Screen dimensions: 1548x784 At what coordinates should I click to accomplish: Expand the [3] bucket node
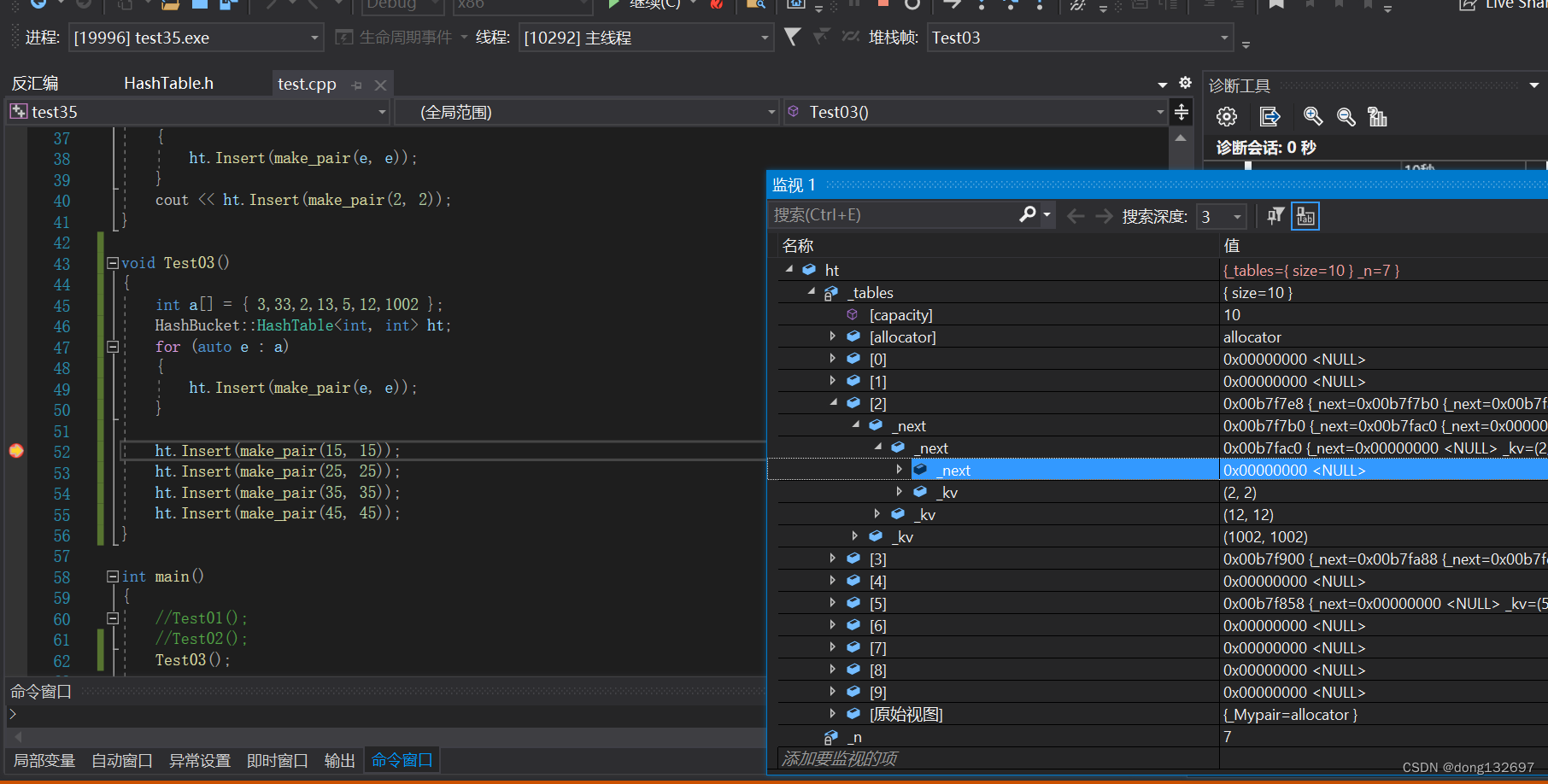(x=833, y=558)
